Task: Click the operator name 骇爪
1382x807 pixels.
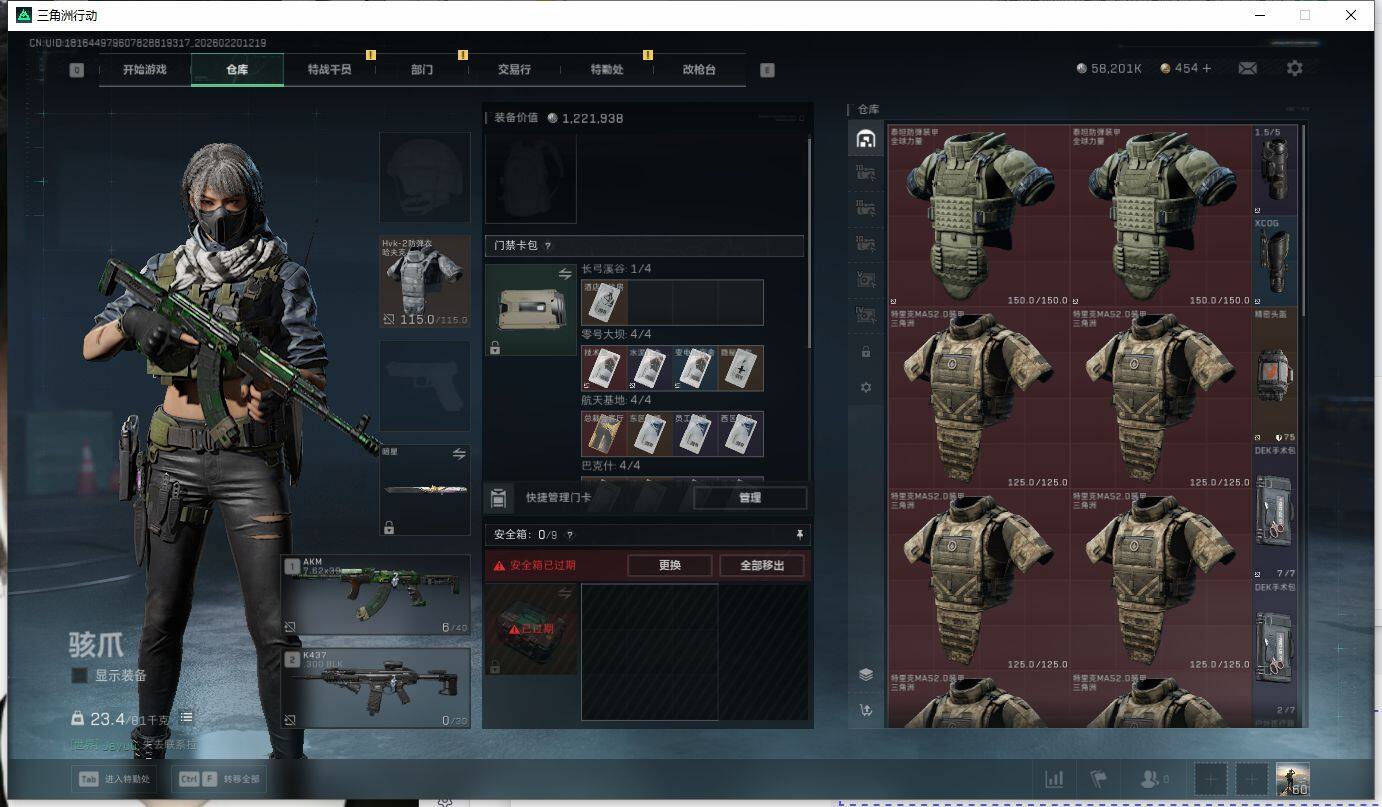Action: click(x=97, y=644)
